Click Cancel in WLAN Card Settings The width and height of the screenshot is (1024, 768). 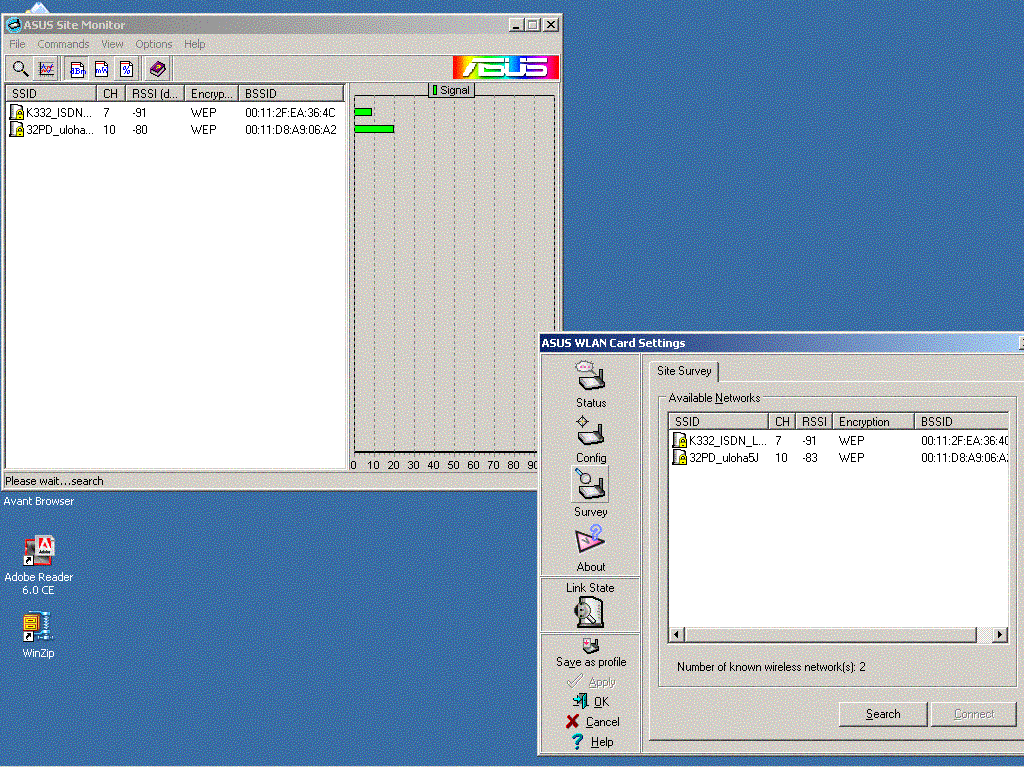(x=592, y=722)
